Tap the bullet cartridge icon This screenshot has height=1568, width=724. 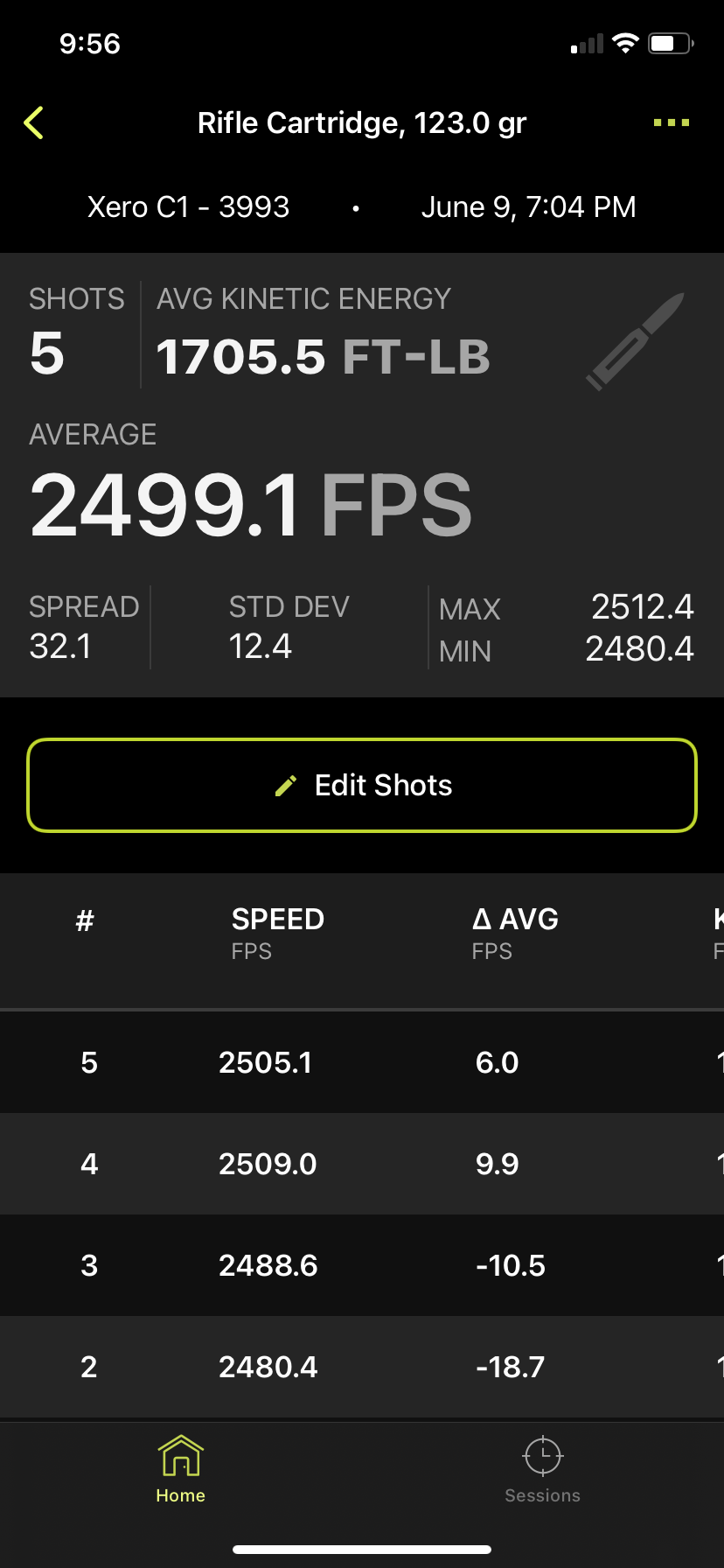point(635,341)
